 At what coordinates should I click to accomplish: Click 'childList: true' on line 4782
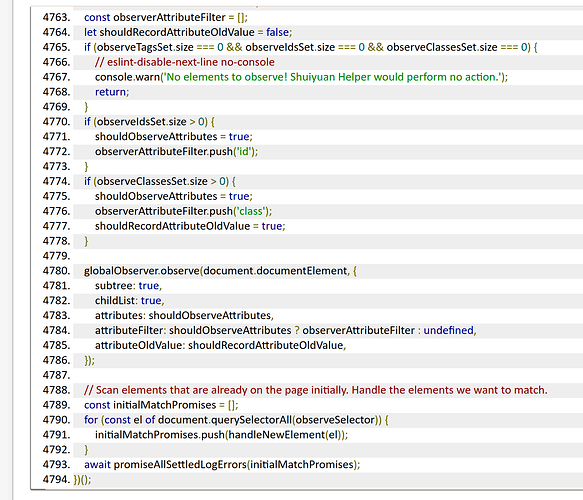coord(128,300)
